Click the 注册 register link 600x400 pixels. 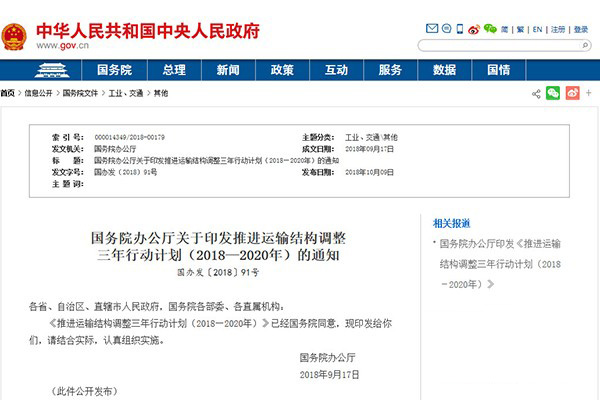[x=558, y=30]
